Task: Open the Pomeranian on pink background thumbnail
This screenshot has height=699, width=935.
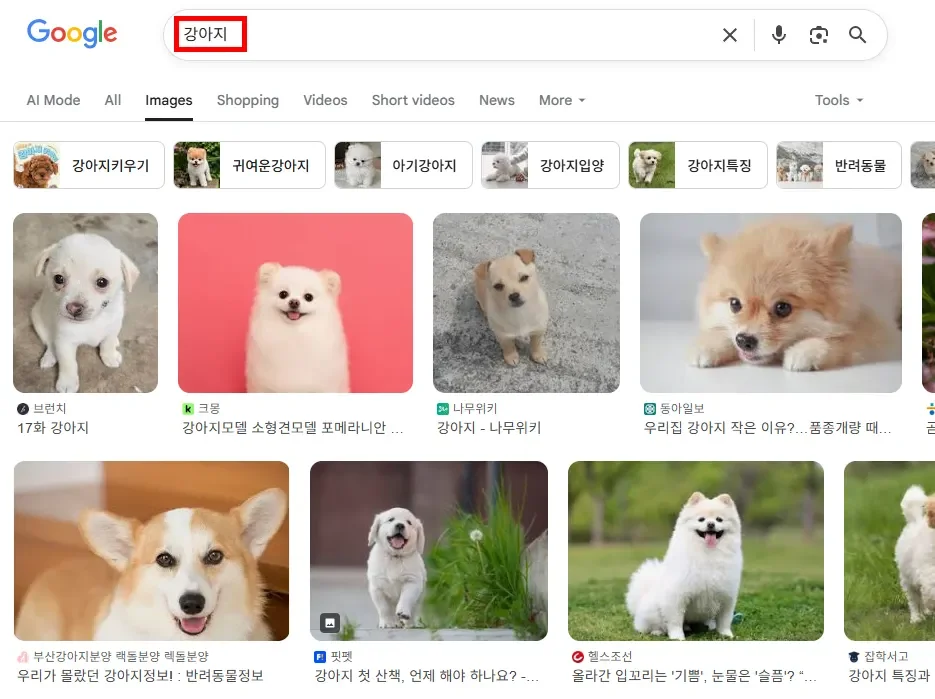Action: [x=295, y=302]
